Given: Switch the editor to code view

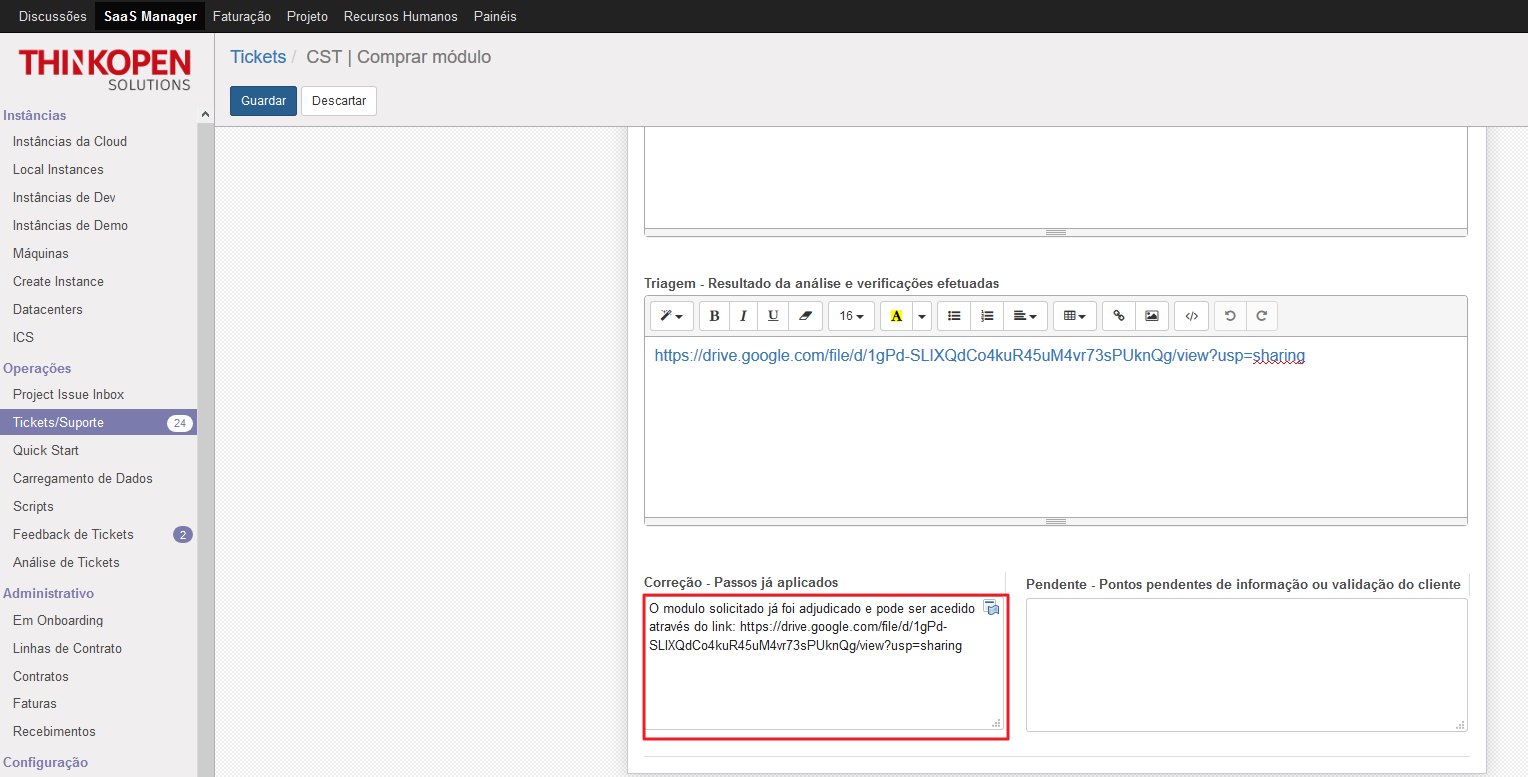Looking at the screenshot, I should point(1191,316).
